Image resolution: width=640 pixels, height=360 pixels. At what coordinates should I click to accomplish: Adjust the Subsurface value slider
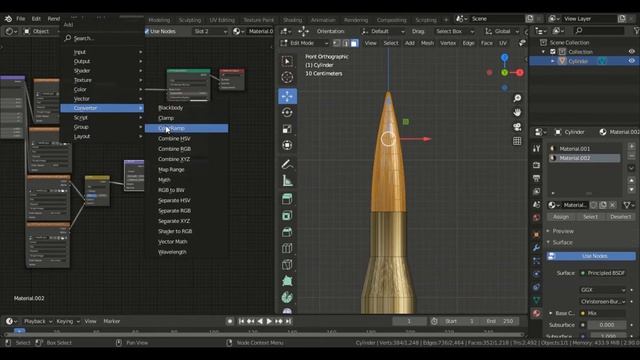coord(607,325)
